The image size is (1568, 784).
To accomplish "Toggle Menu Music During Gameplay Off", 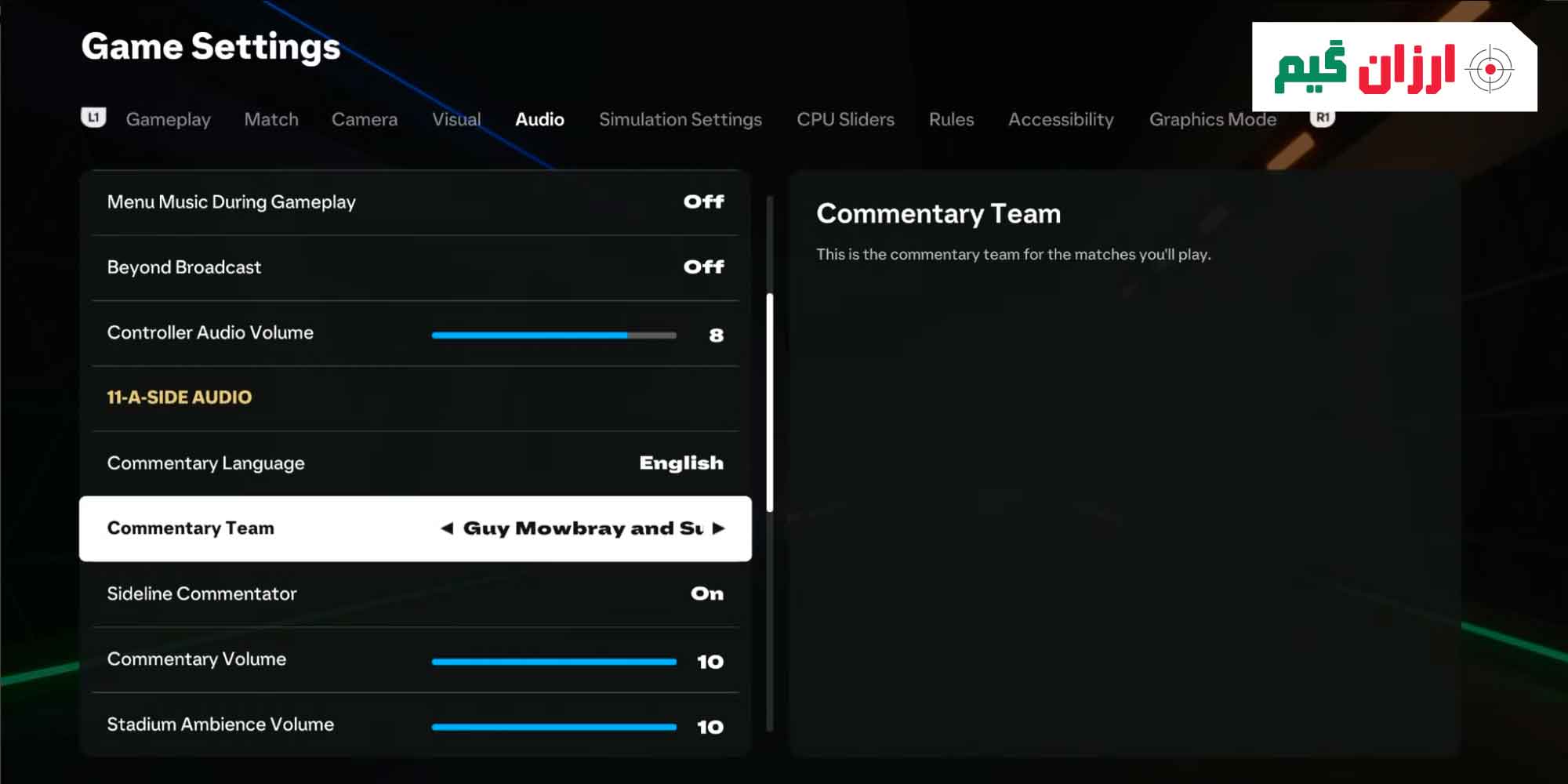I will coord(703,202).
